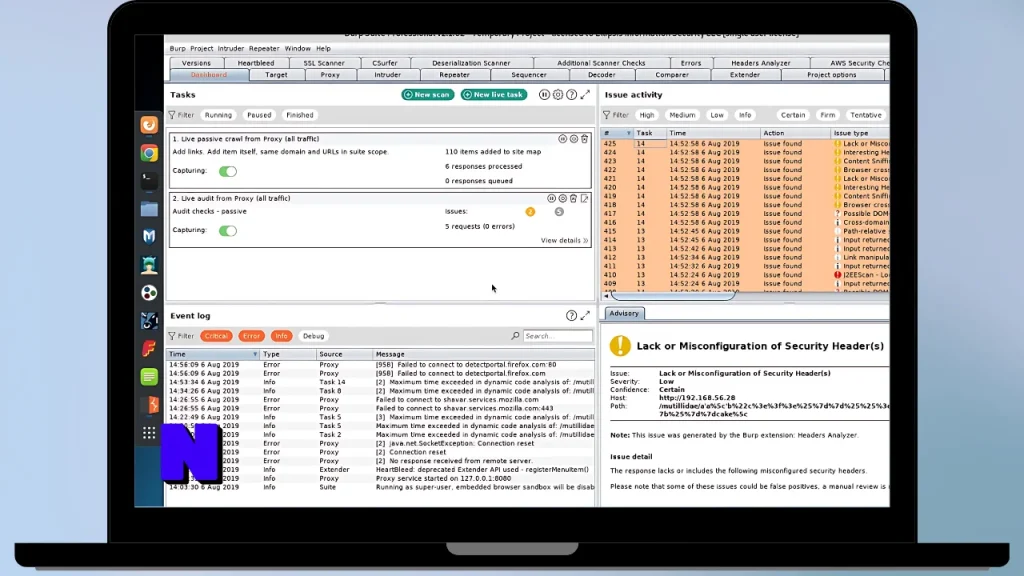Image resolution: width=1024 pixels, height=576 pixels.
Task: Click the New live task button
Action: click(494, 95)
